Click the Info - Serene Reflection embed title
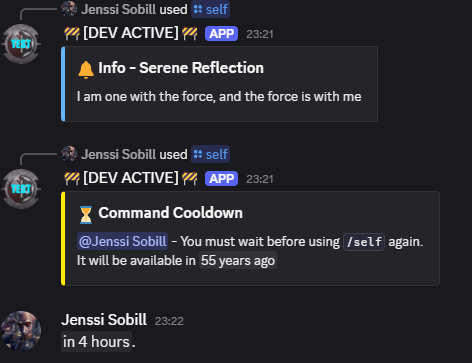This screenshot has width=472, height=363. (181, 68)
